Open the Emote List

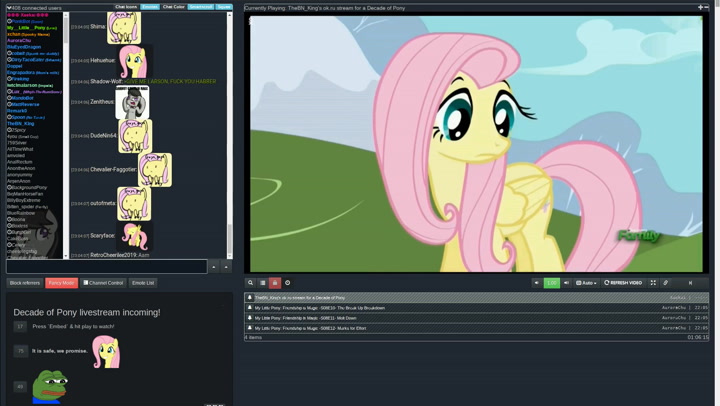click(x=143, y=283)
